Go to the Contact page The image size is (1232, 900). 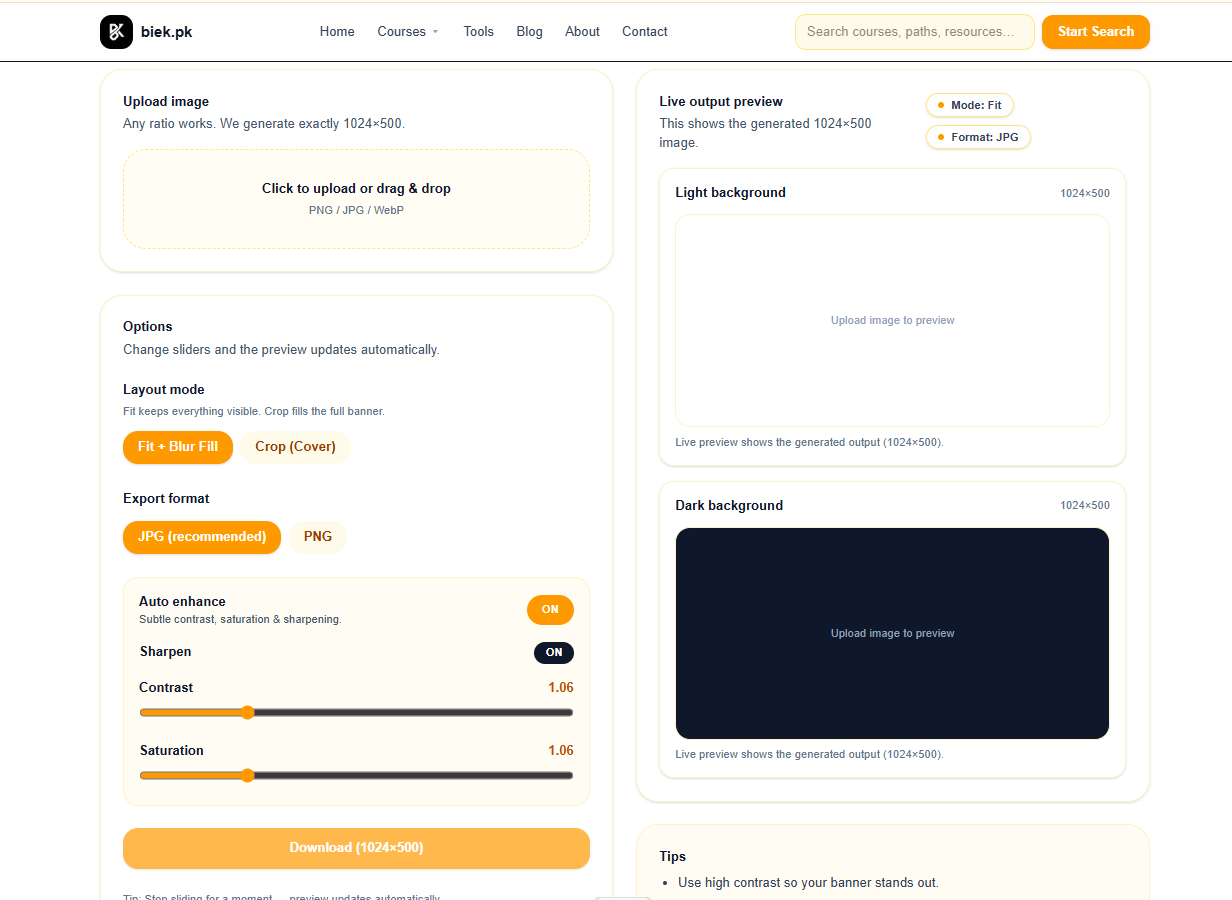point(645,32)
